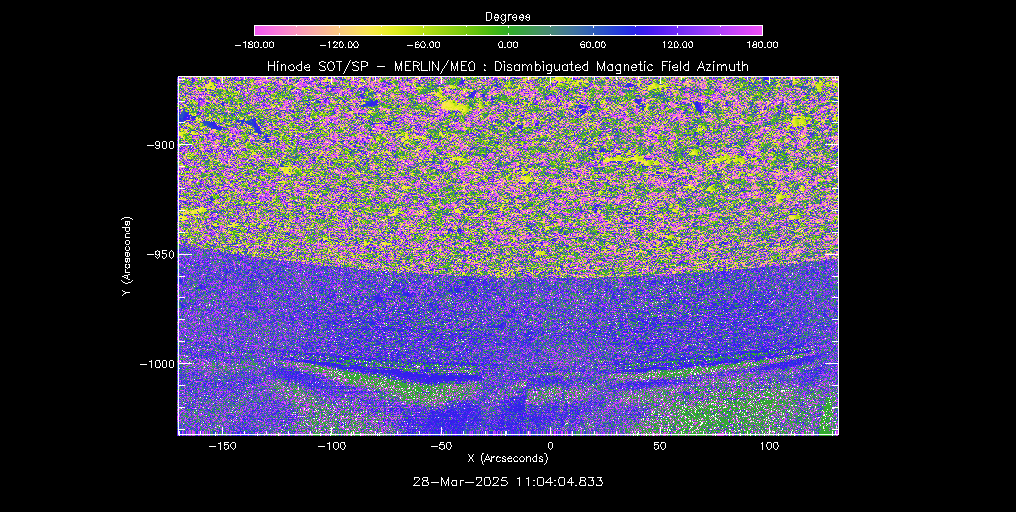Click the 0 tick label on X axis
Image resolution: width=1016 pixels, height=512 pixels.
tap(549, 443)
